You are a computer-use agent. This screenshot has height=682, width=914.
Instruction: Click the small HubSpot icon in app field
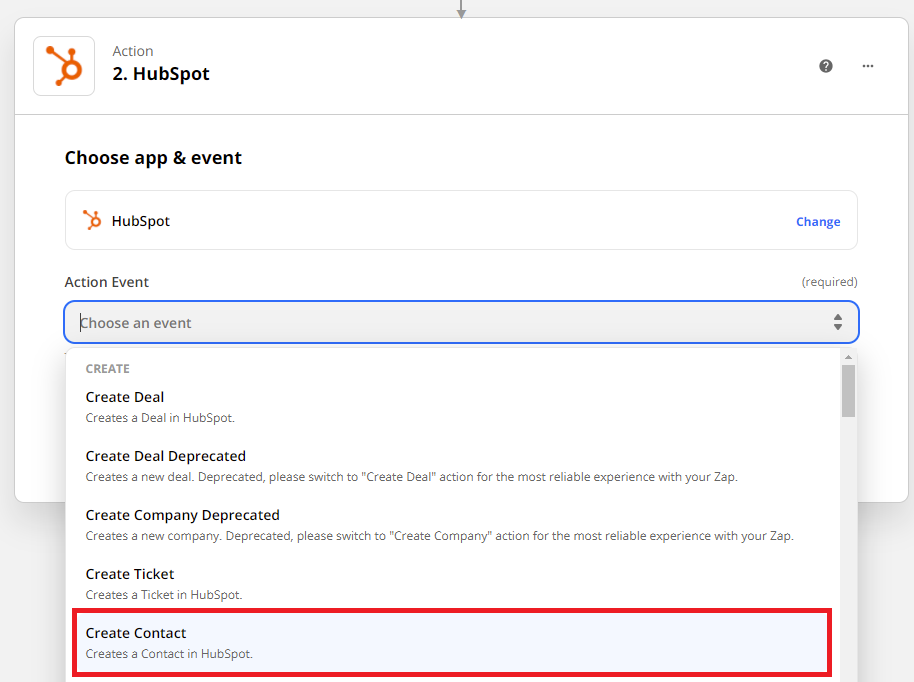(92, 220)
